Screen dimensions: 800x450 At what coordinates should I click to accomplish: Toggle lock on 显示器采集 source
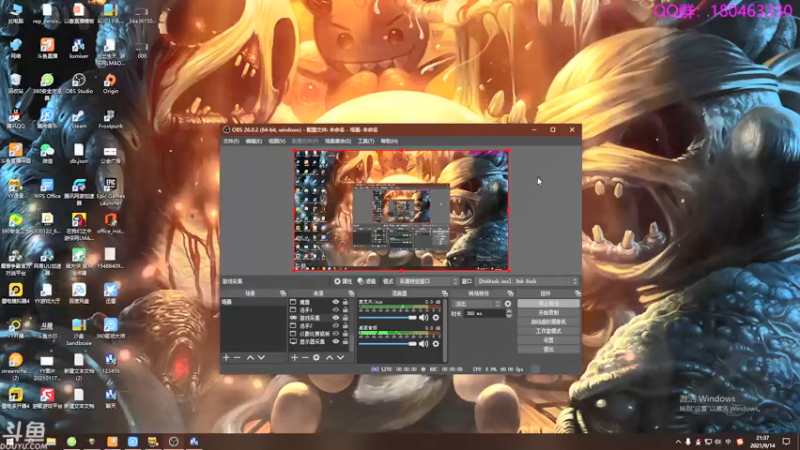point(345,341)
